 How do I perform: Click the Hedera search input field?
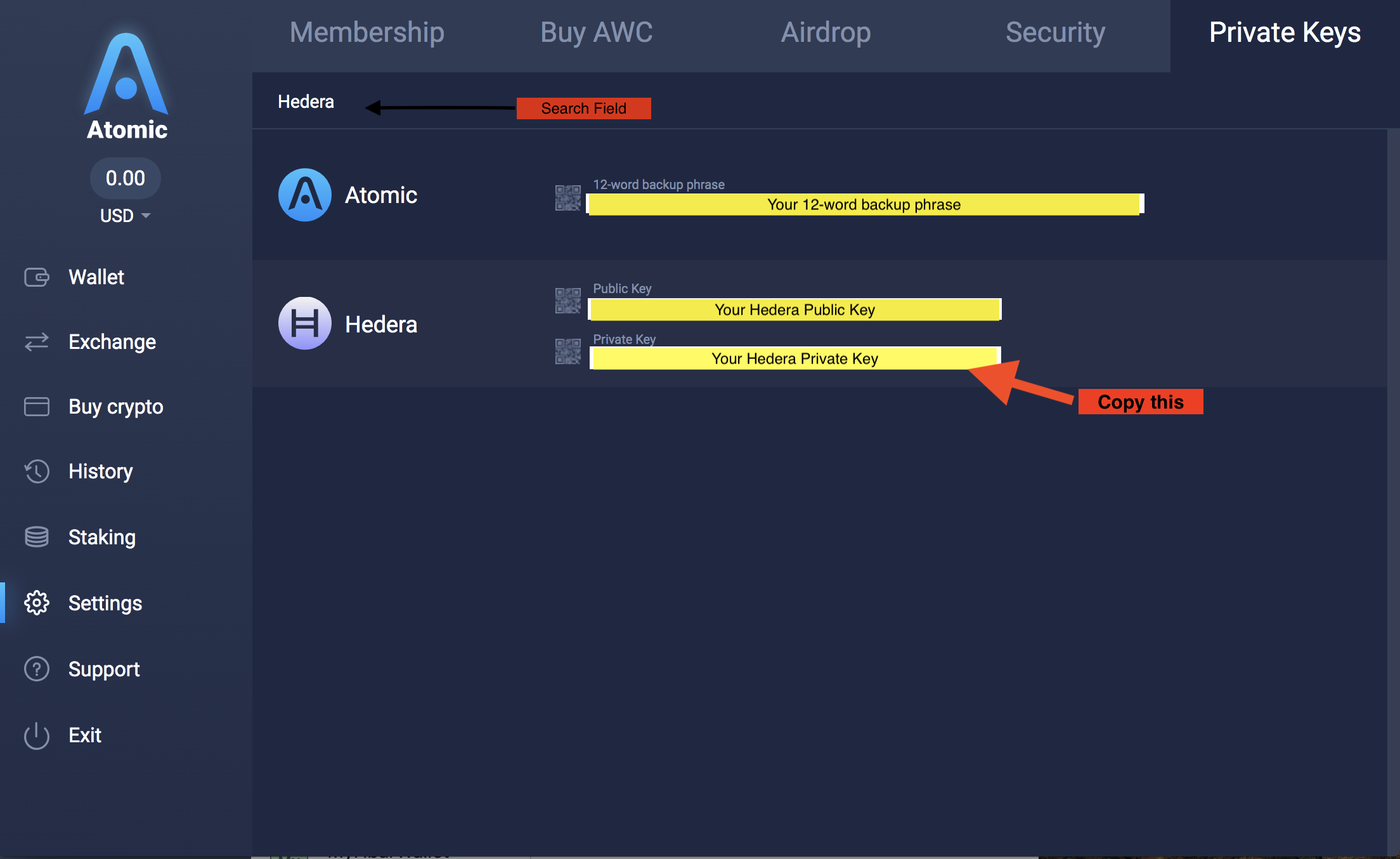tap(306, 102)
